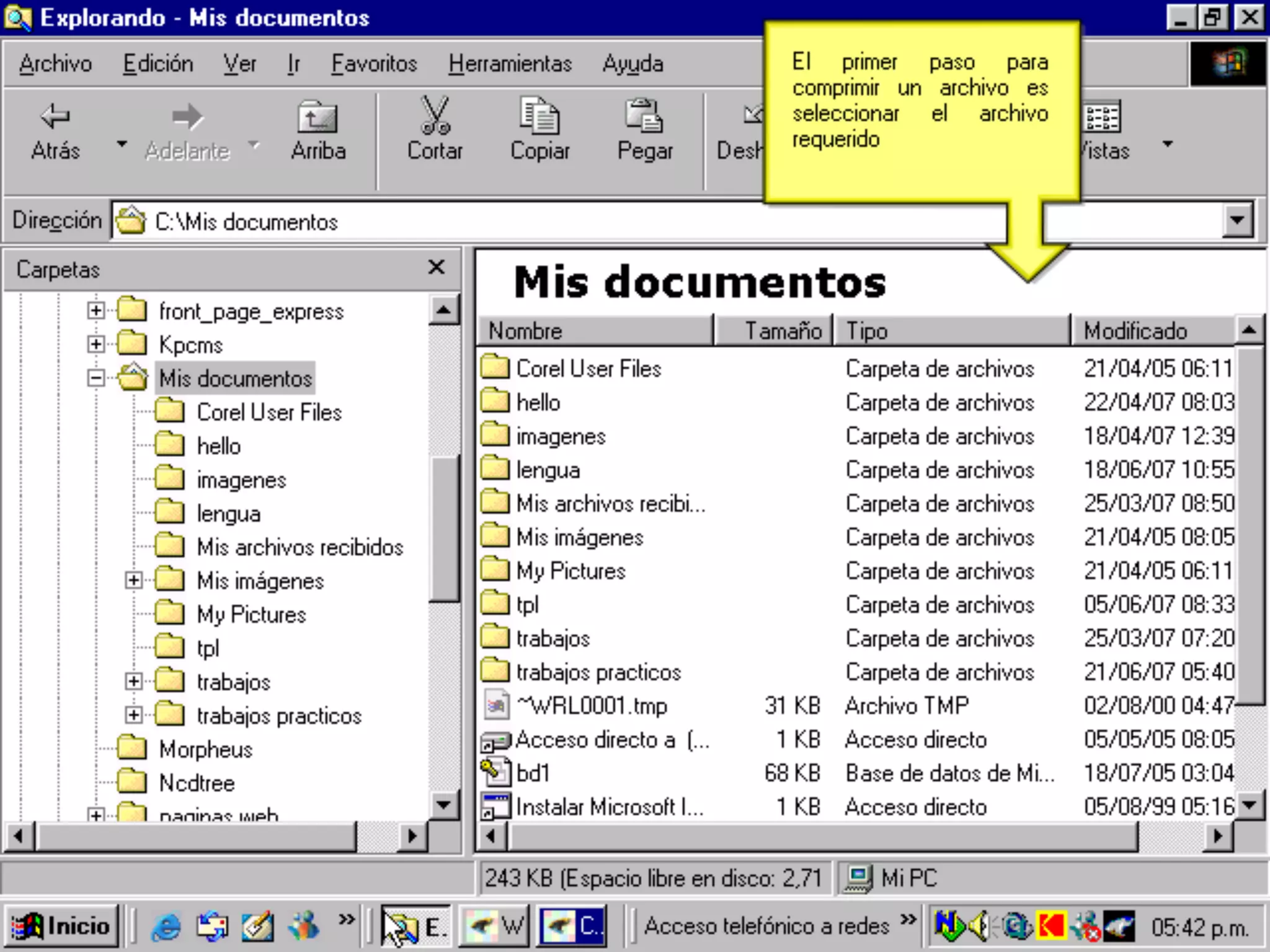Click the file list's vertical scrollbar down arrow
1270x952 pixels.
point(1250,805)
